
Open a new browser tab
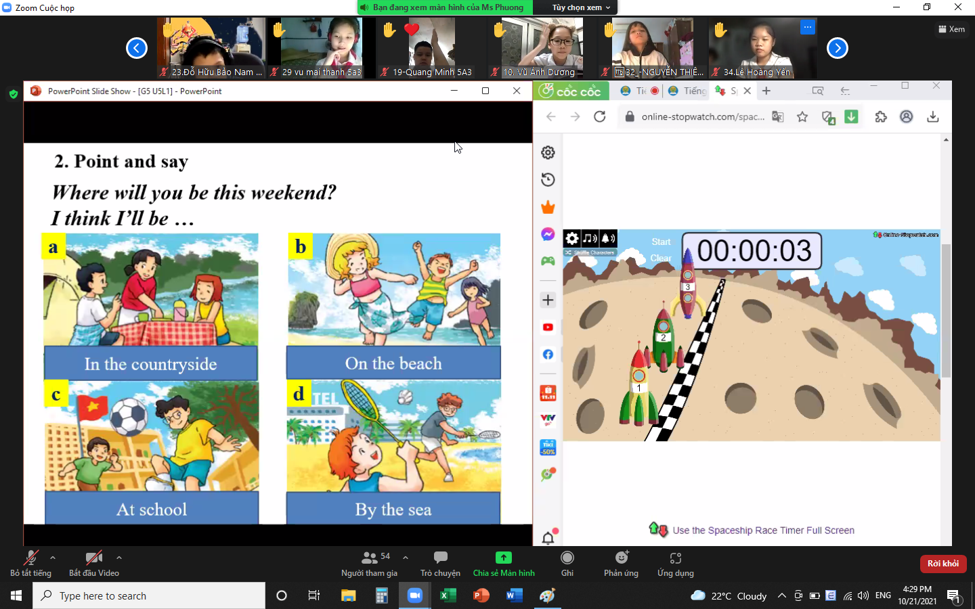pos(766,91)
